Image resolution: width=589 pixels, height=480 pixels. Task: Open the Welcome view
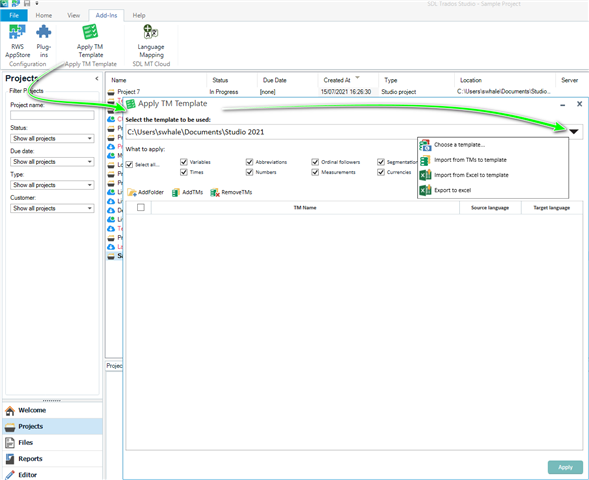pyautogui.click(x=52, y=410)
